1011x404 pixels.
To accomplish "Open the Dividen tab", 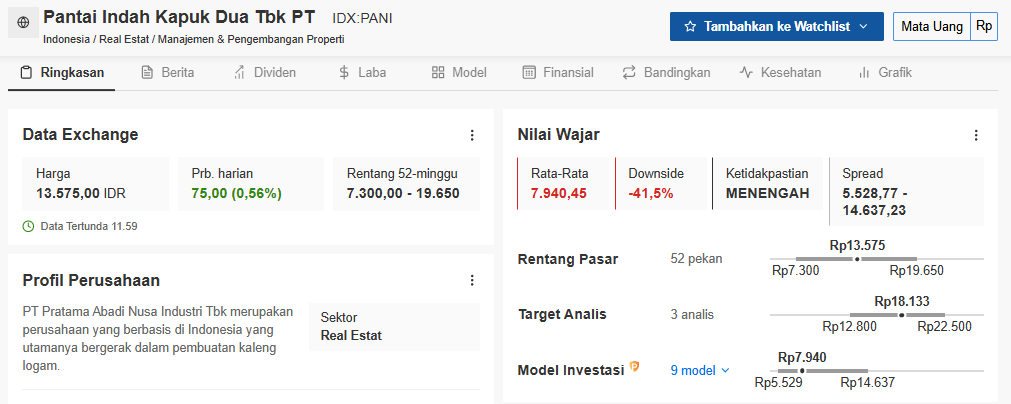I will click(x=265, y=72).
